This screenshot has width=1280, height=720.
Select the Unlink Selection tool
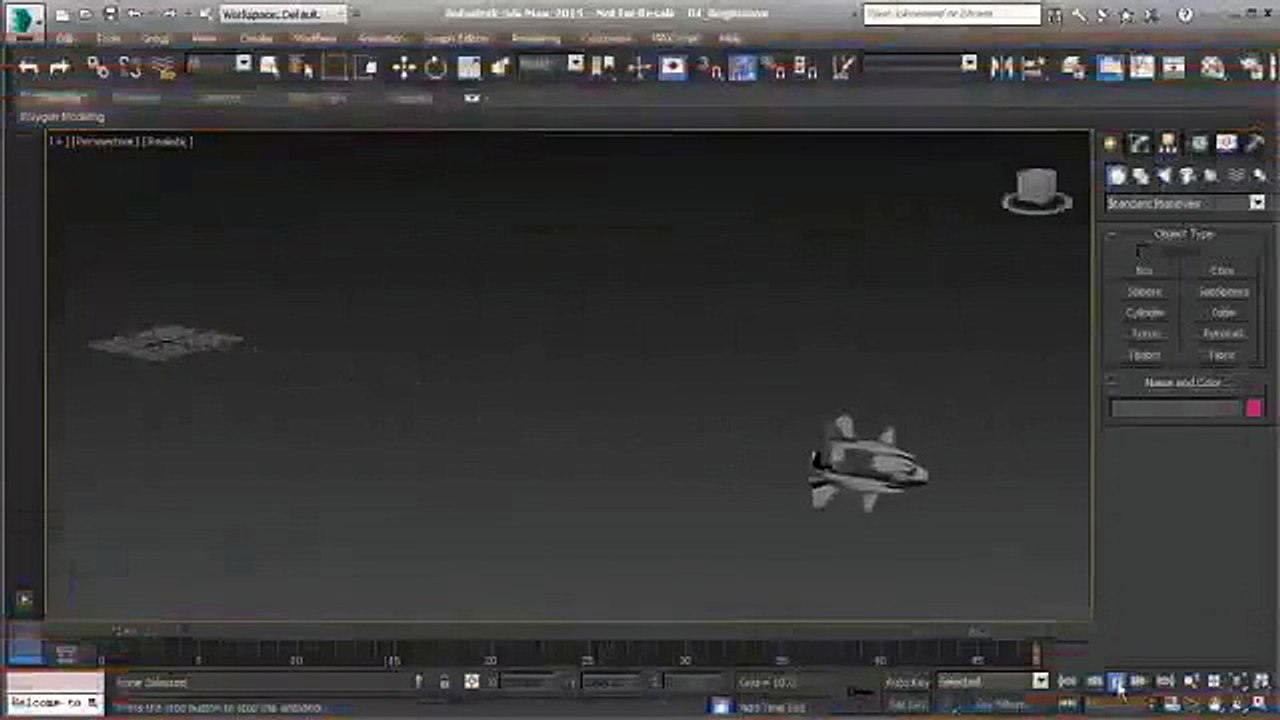point(130,67)
